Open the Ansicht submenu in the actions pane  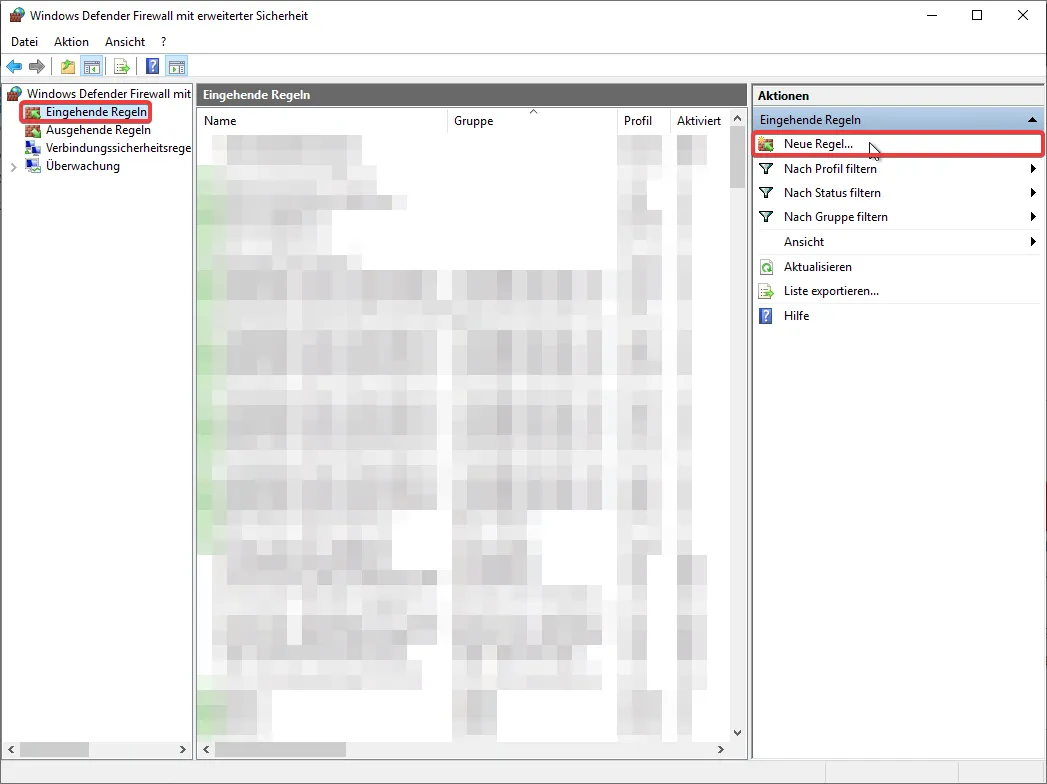898,242
